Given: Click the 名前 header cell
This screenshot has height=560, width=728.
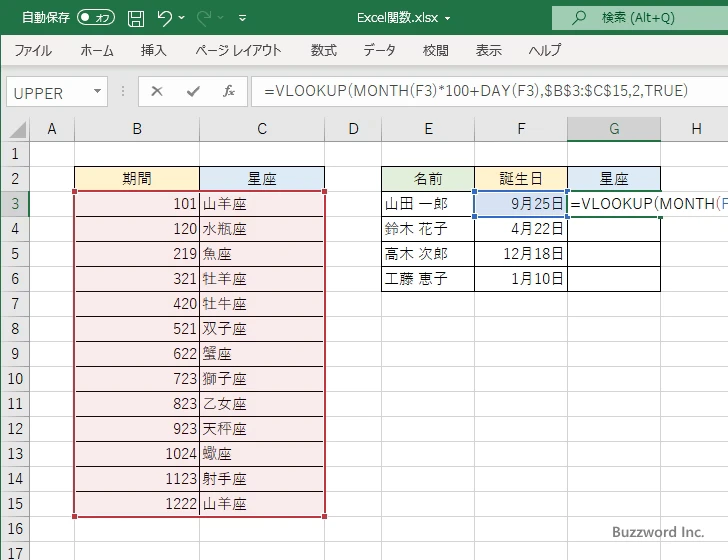Looking at the screenshot, I should click(428, 179).
